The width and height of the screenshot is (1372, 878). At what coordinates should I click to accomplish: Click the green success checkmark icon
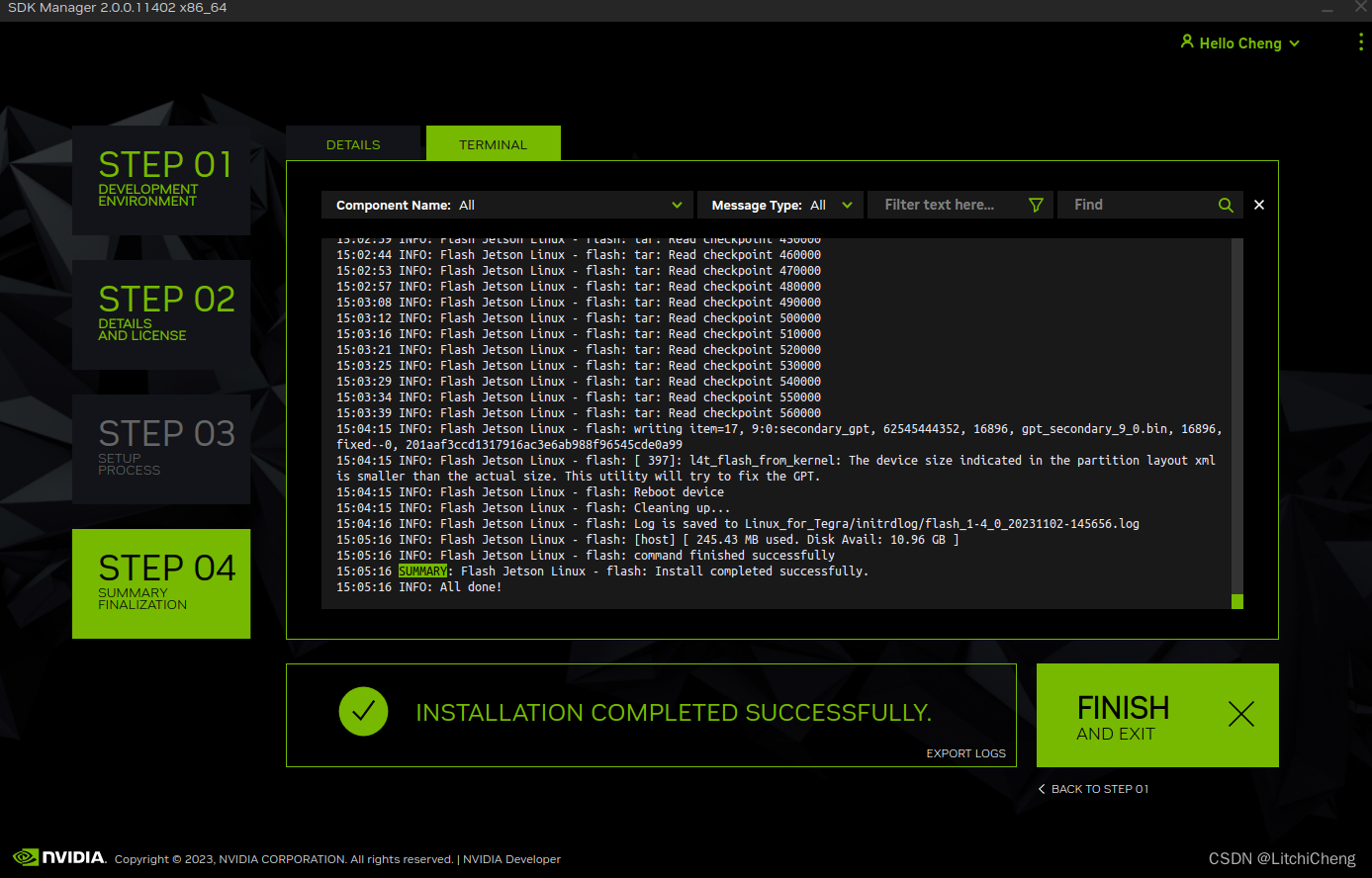click(363, 712)
